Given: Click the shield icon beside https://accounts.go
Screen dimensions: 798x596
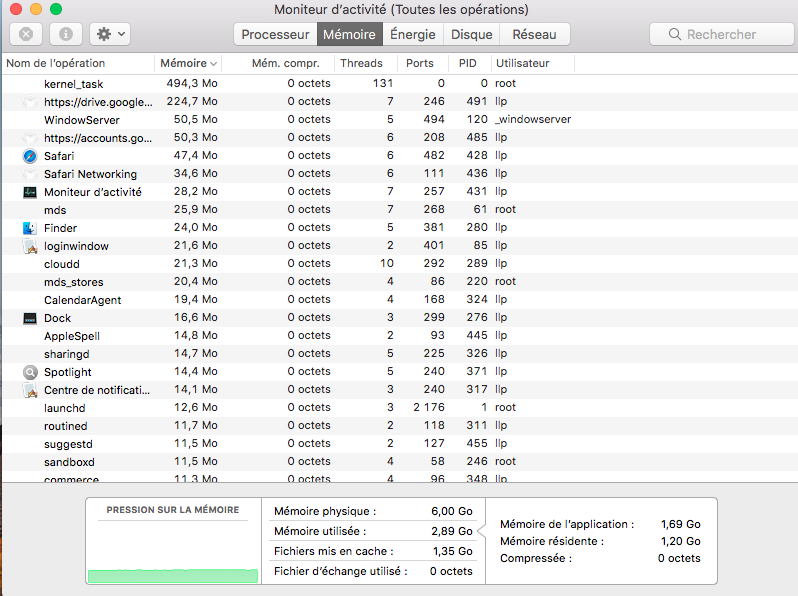Looking at the screenshot, I should pos(30,138).
